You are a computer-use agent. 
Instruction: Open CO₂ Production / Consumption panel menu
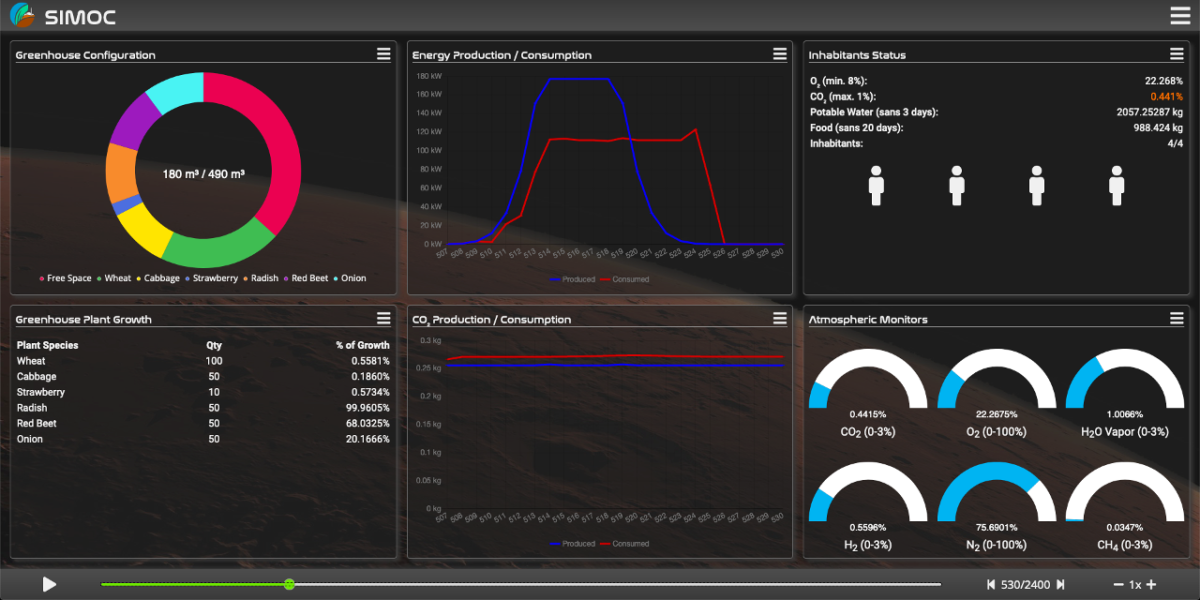click(x=780, y=318)
